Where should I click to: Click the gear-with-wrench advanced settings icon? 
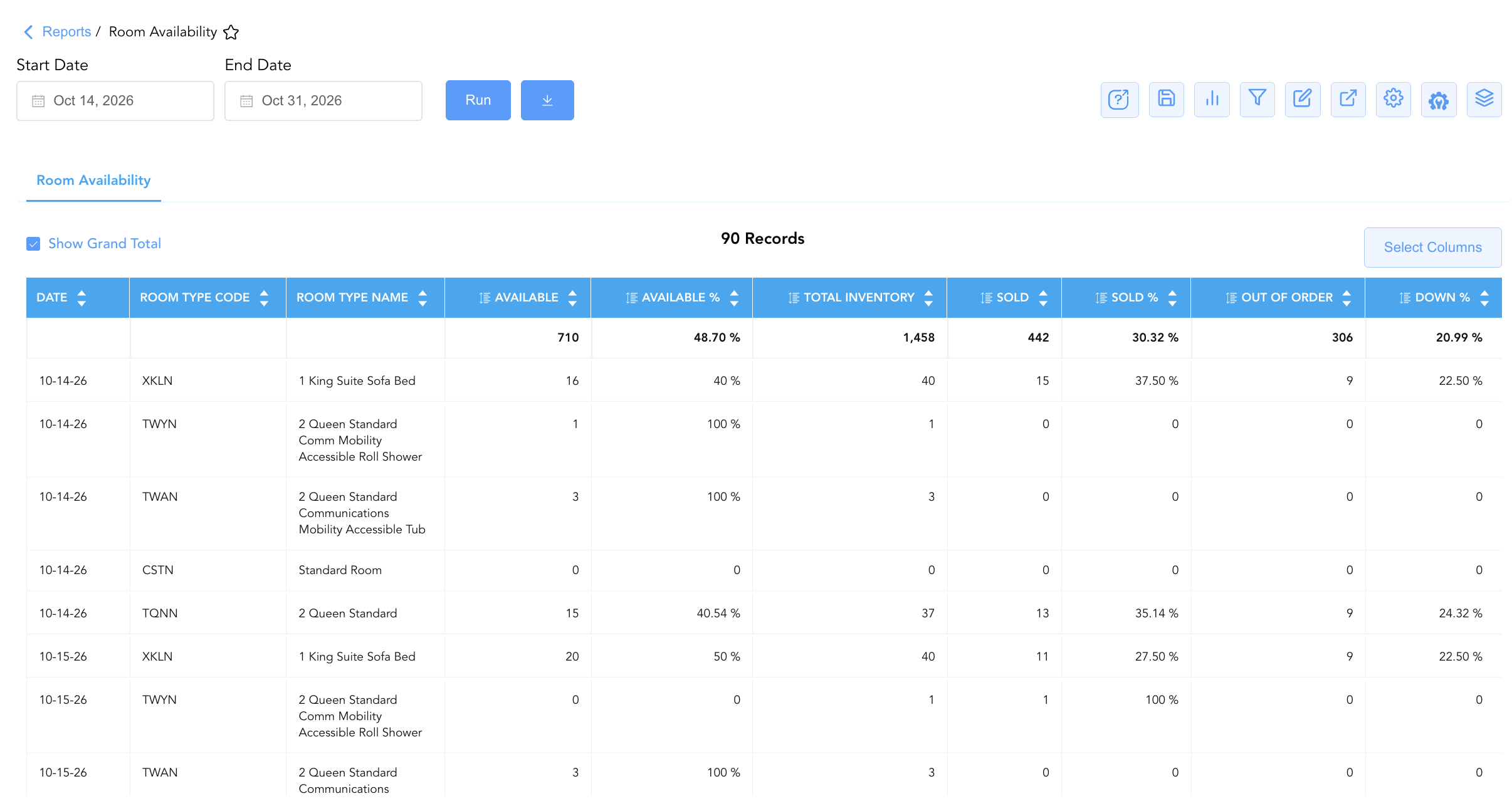pyautogui.click(x=1439, y=100)
